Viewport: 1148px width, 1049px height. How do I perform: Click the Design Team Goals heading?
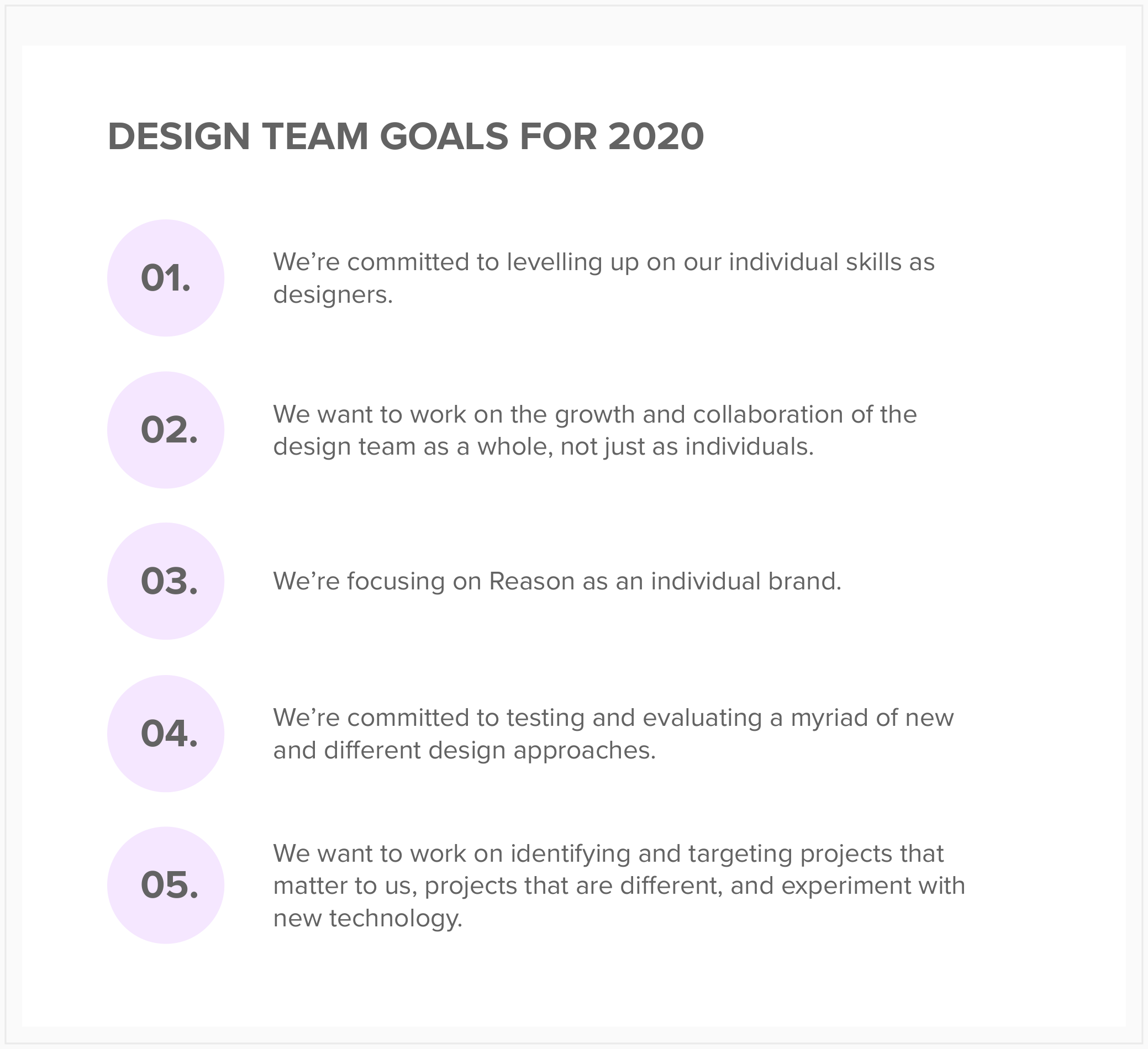406,137
